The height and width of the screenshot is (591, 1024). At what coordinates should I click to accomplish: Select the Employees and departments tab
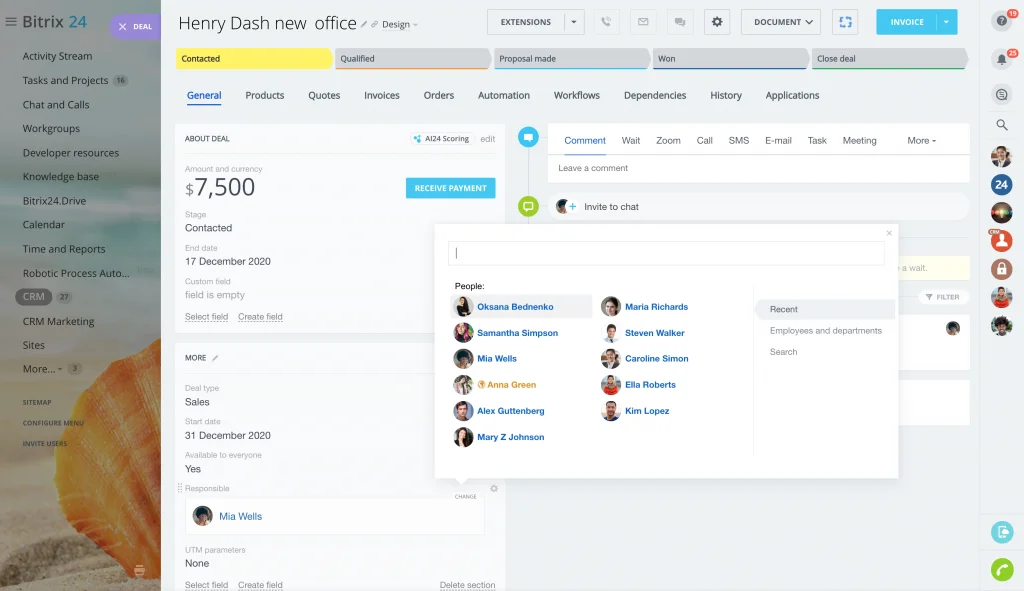tap(825, 331)
